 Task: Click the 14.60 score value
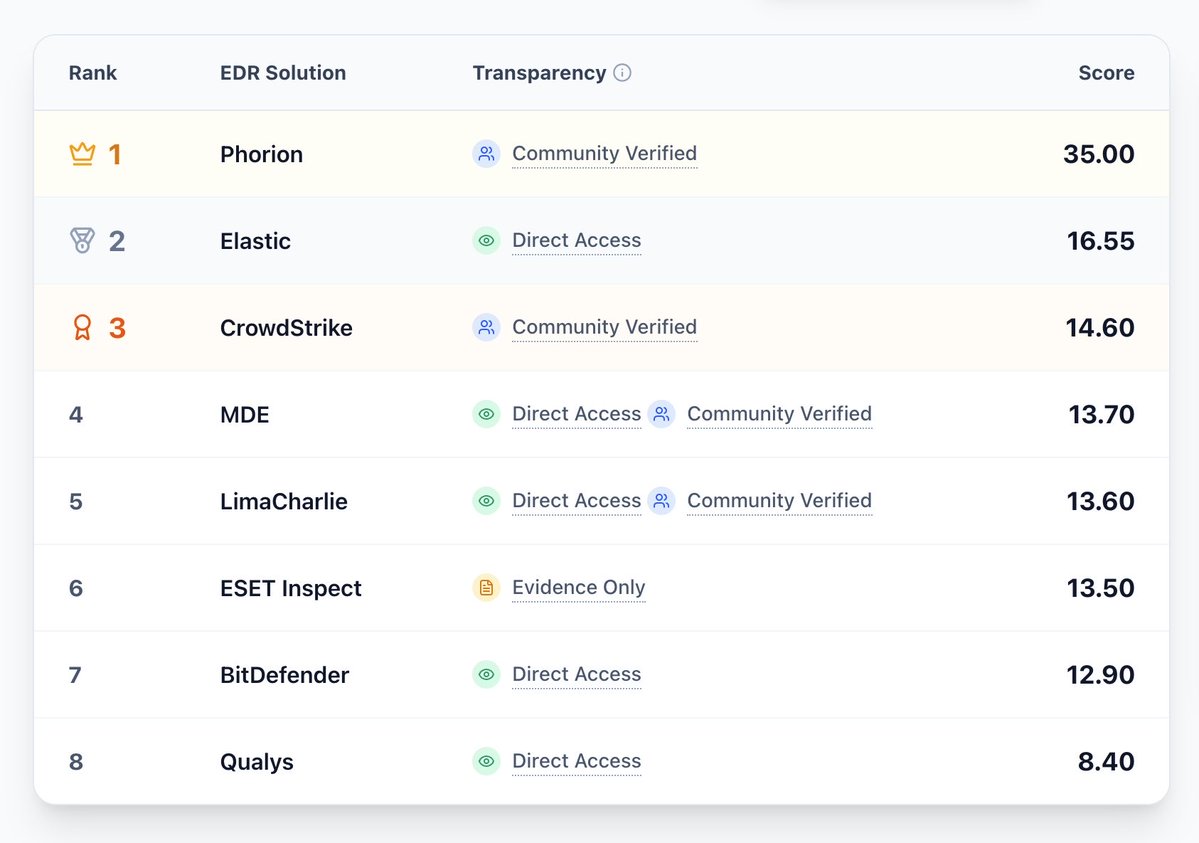[1100, 328]
